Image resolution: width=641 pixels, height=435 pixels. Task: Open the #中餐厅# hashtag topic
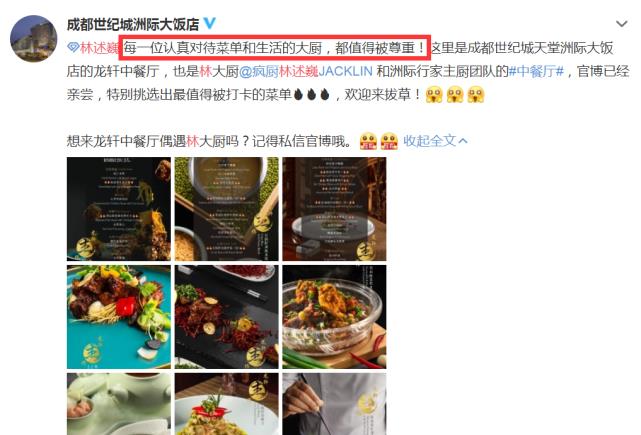pos(536,72)
